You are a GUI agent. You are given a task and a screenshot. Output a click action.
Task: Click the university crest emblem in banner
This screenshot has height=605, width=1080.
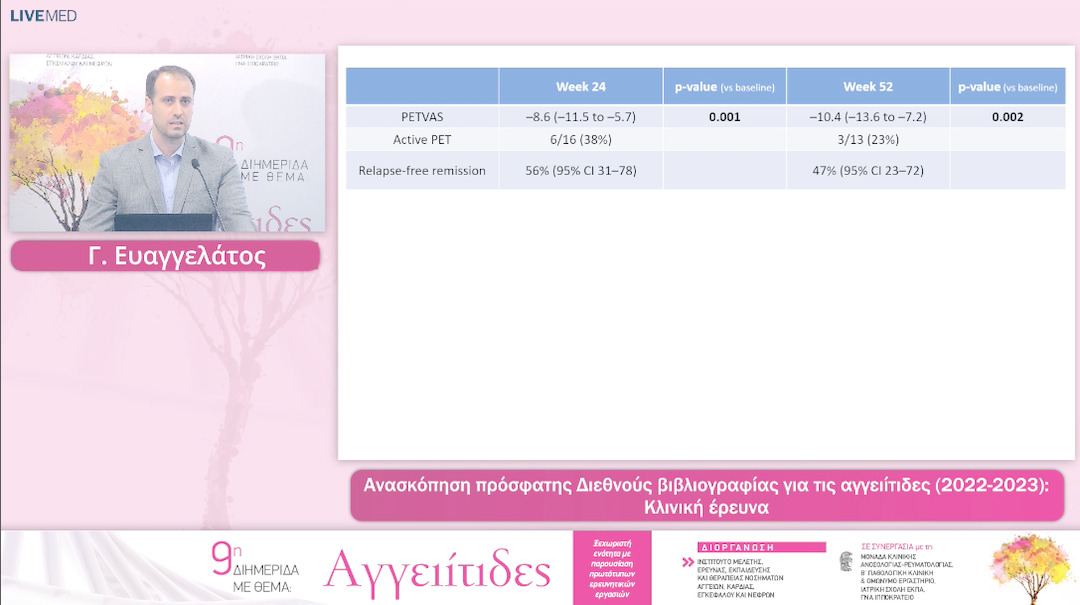pyautogui.click(x=846, y=562)
